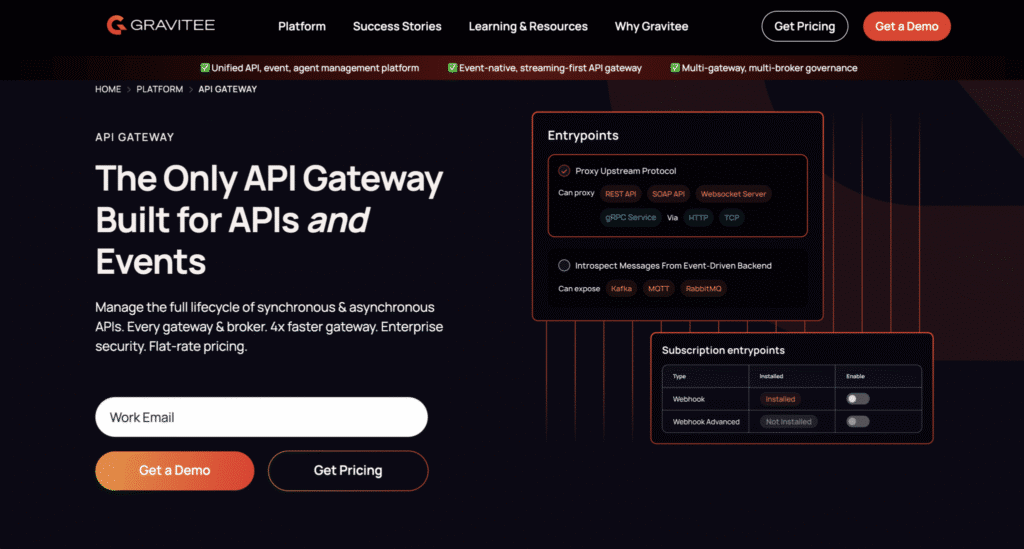Click Webhook Advanced row label

click(706, 422)
